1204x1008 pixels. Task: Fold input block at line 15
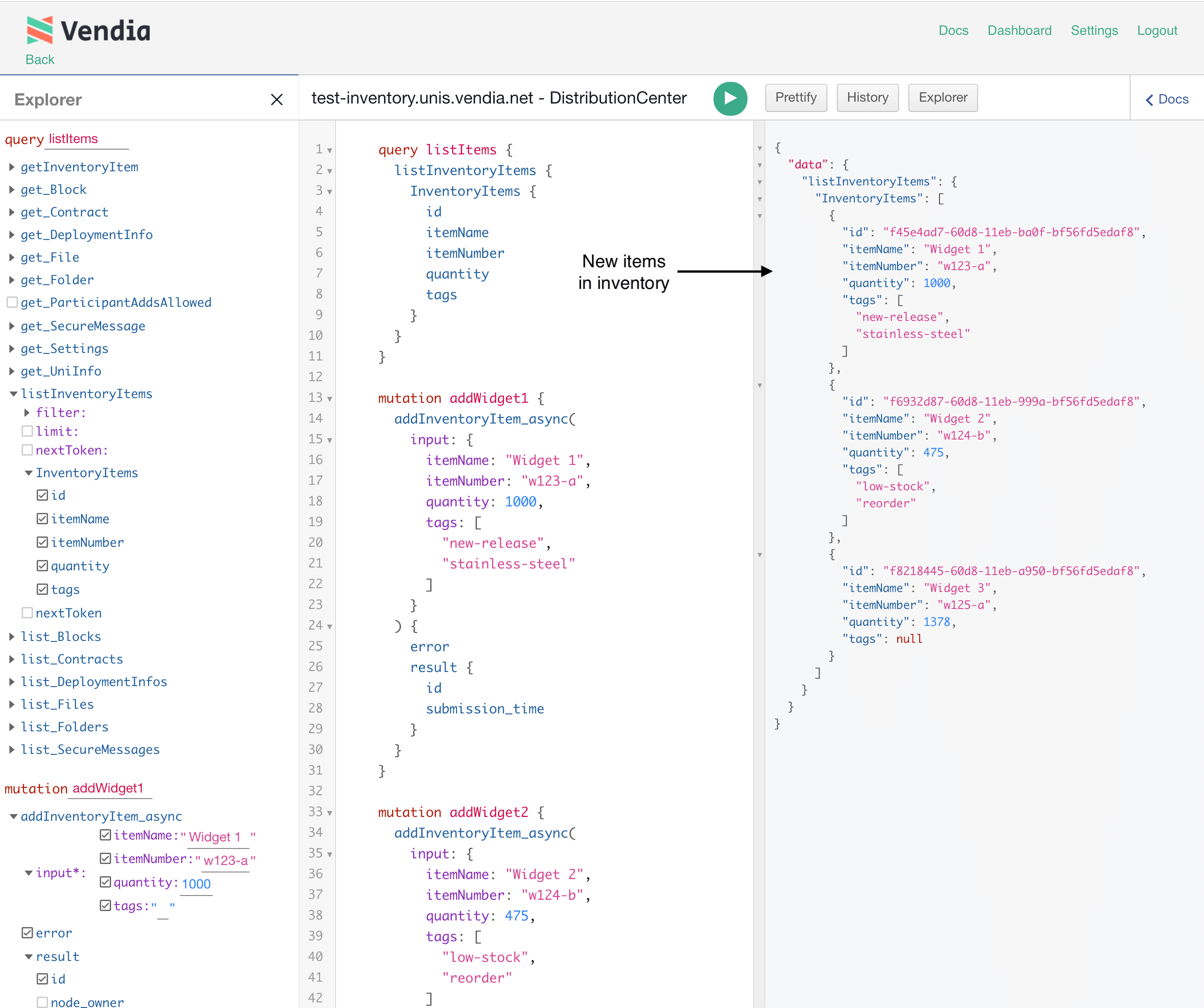[x=329, y=440]
